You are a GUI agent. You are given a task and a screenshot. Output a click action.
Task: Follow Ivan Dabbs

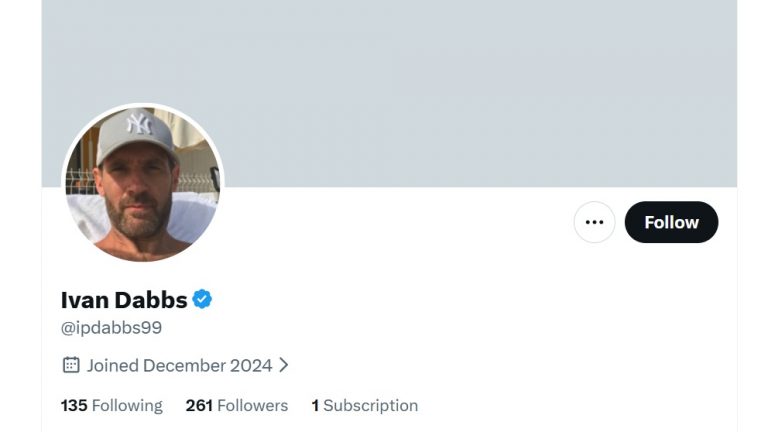pos(671,222)
